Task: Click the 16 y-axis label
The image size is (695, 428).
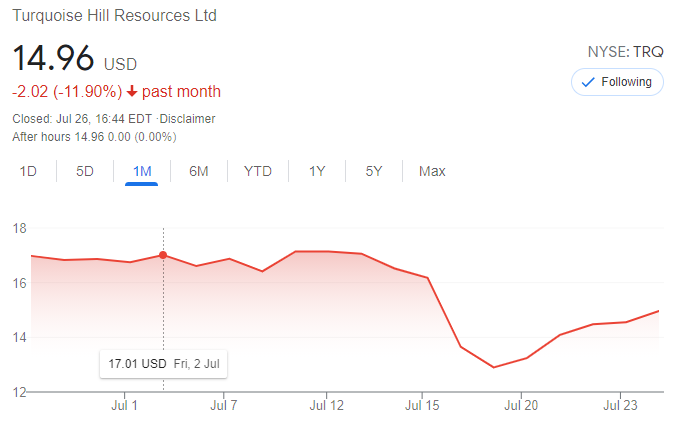Action: point(20,283)
